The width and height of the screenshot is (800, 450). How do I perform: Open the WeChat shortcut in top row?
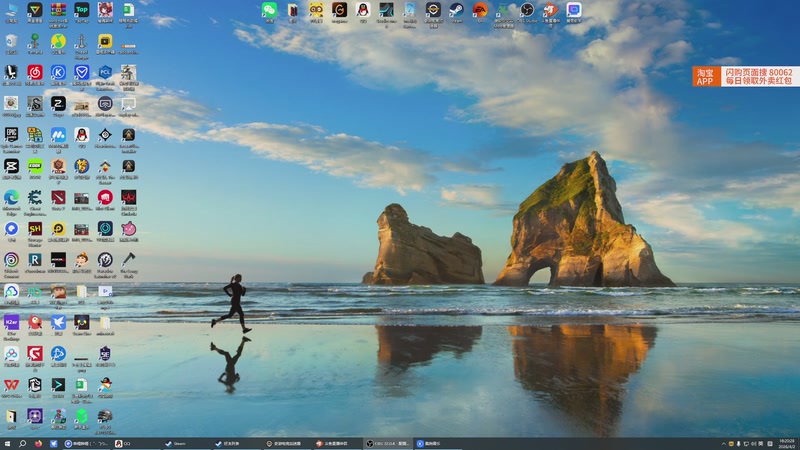tap(269, 11)
